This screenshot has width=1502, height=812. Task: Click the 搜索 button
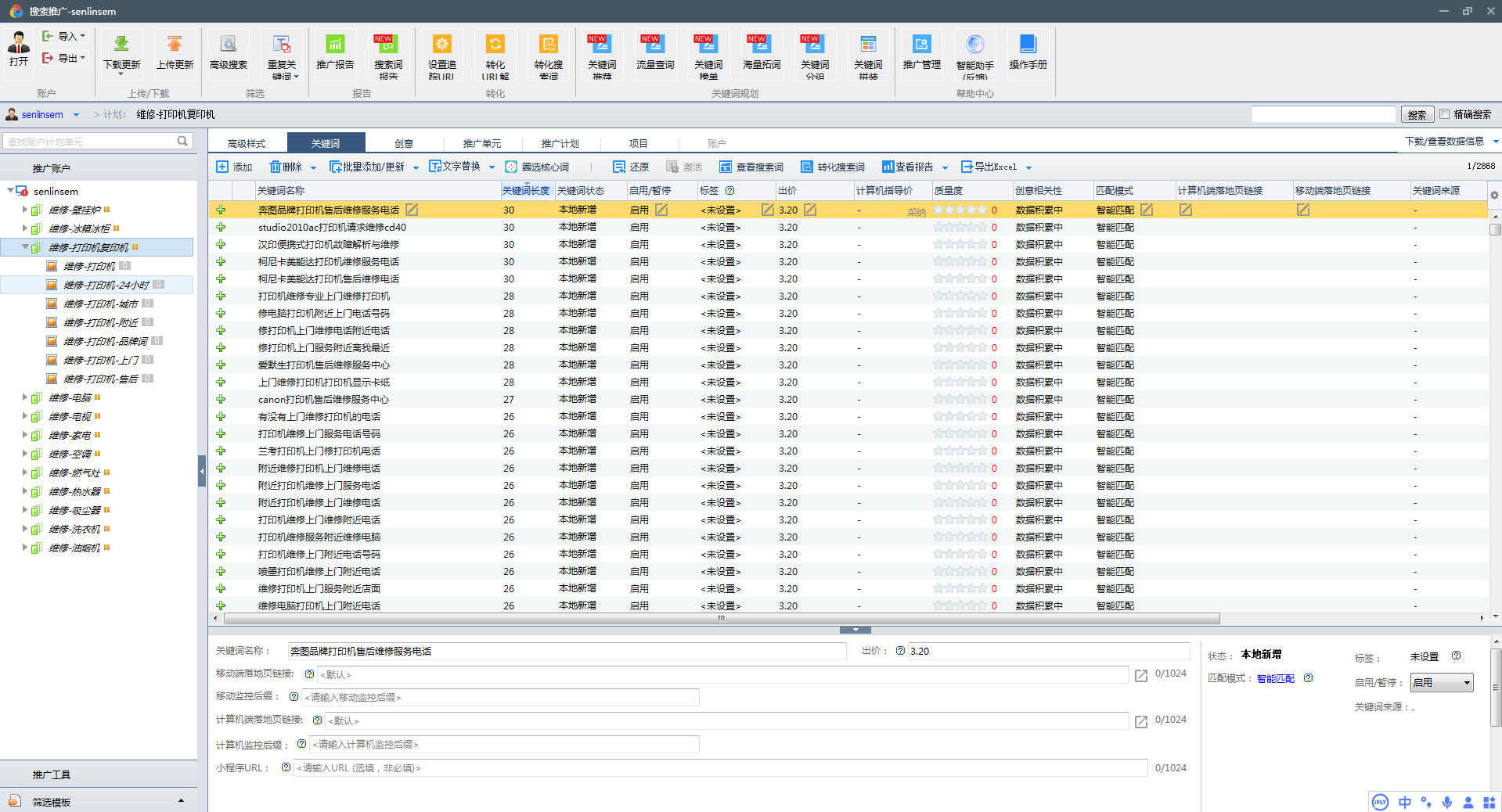(1417, 115)
